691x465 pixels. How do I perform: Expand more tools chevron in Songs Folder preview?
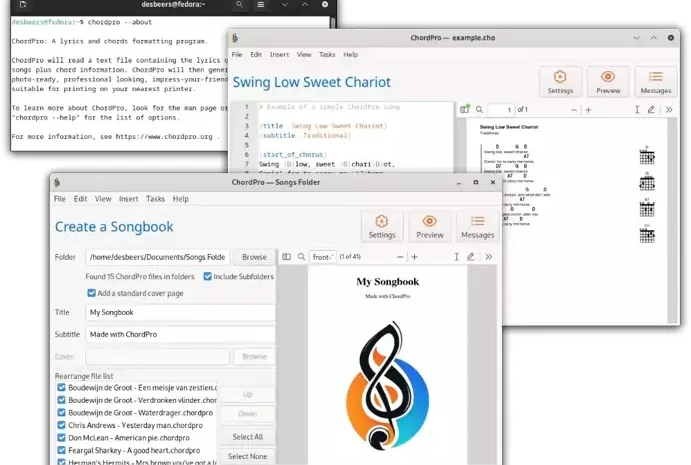[488, 257]
